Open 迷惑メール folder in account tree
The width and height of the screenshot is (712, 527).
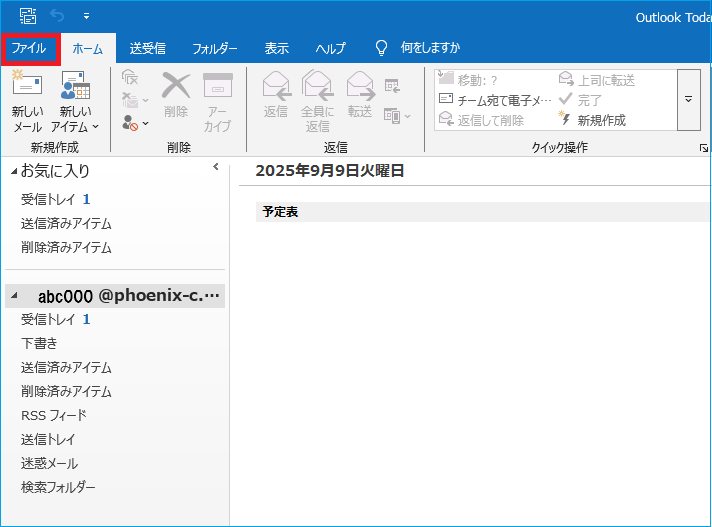click(x=49, y=463)
